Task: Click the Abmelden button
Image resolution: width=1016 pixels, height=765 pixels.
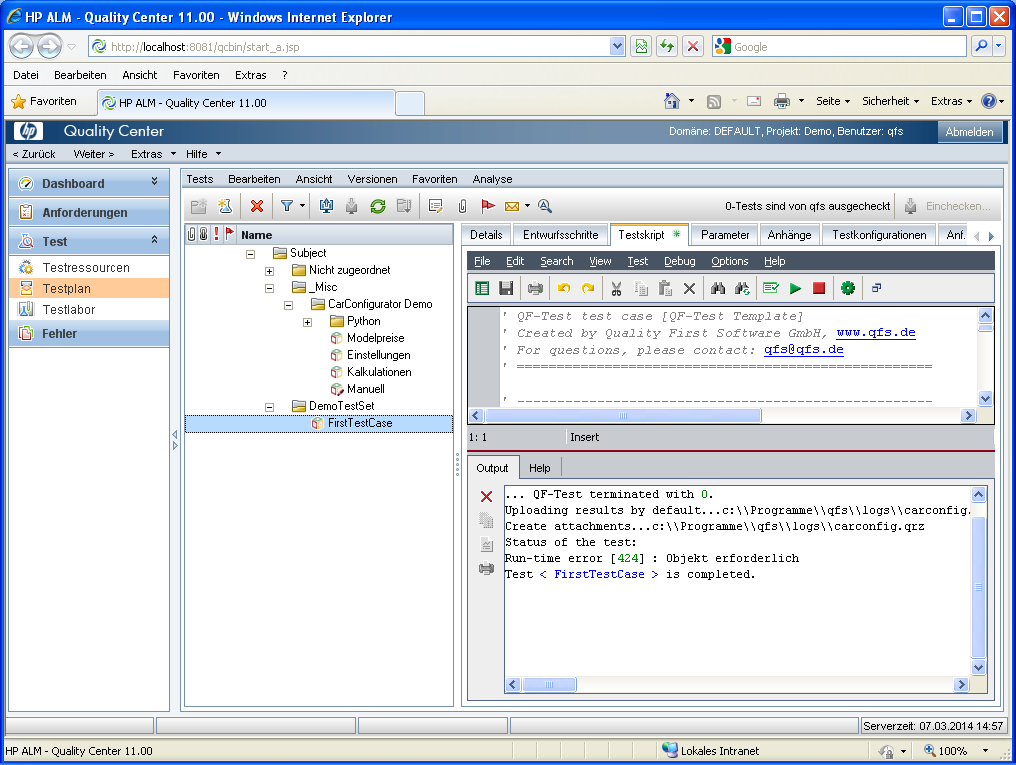Action: 969,131
